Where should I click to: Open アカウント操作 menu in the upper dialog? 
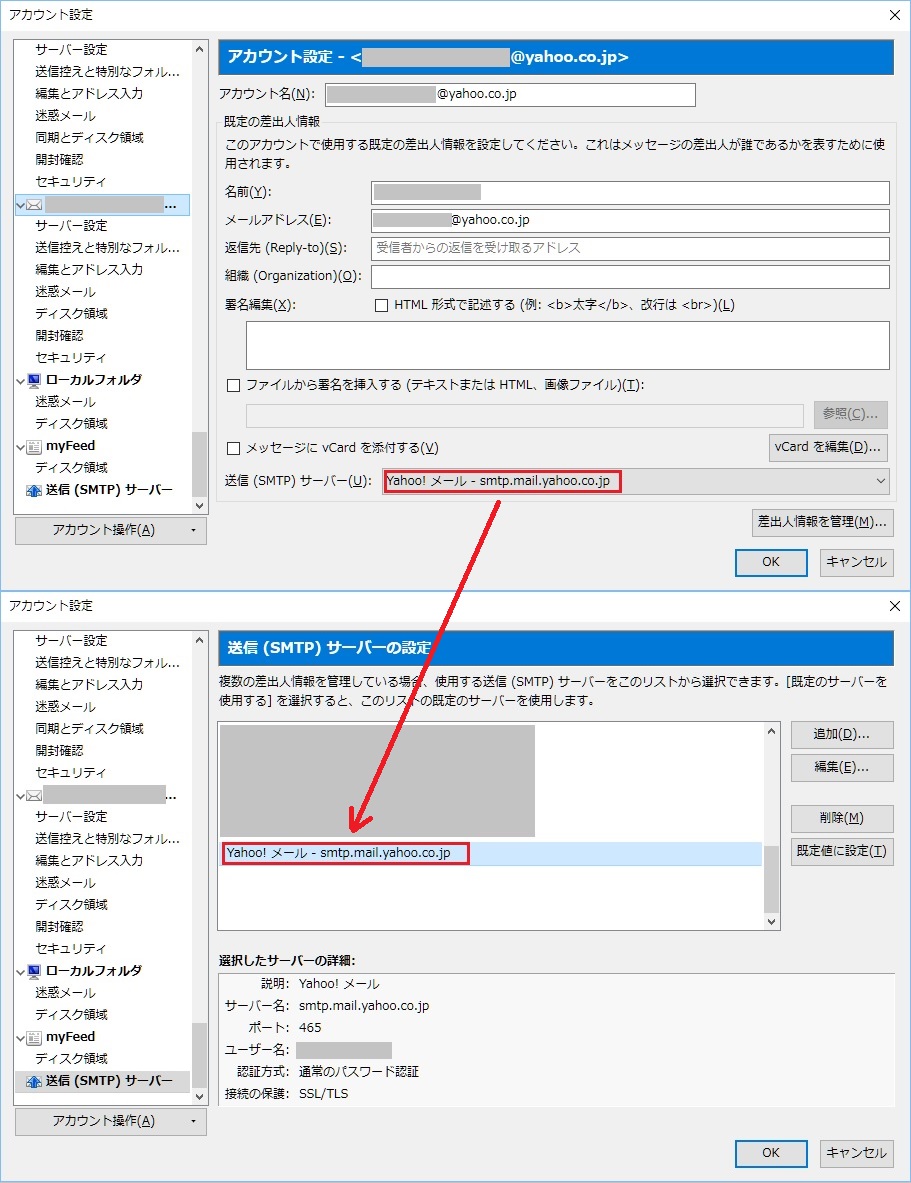pyautogui.click(x=110, y=530)
